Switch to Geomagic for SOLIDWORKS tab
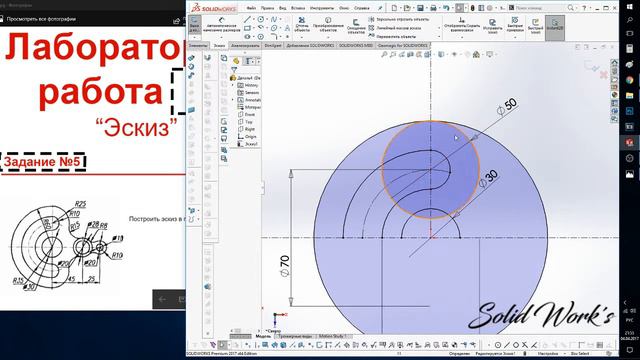640x360 pixels. pyautogui.click(x=402, y=46)
